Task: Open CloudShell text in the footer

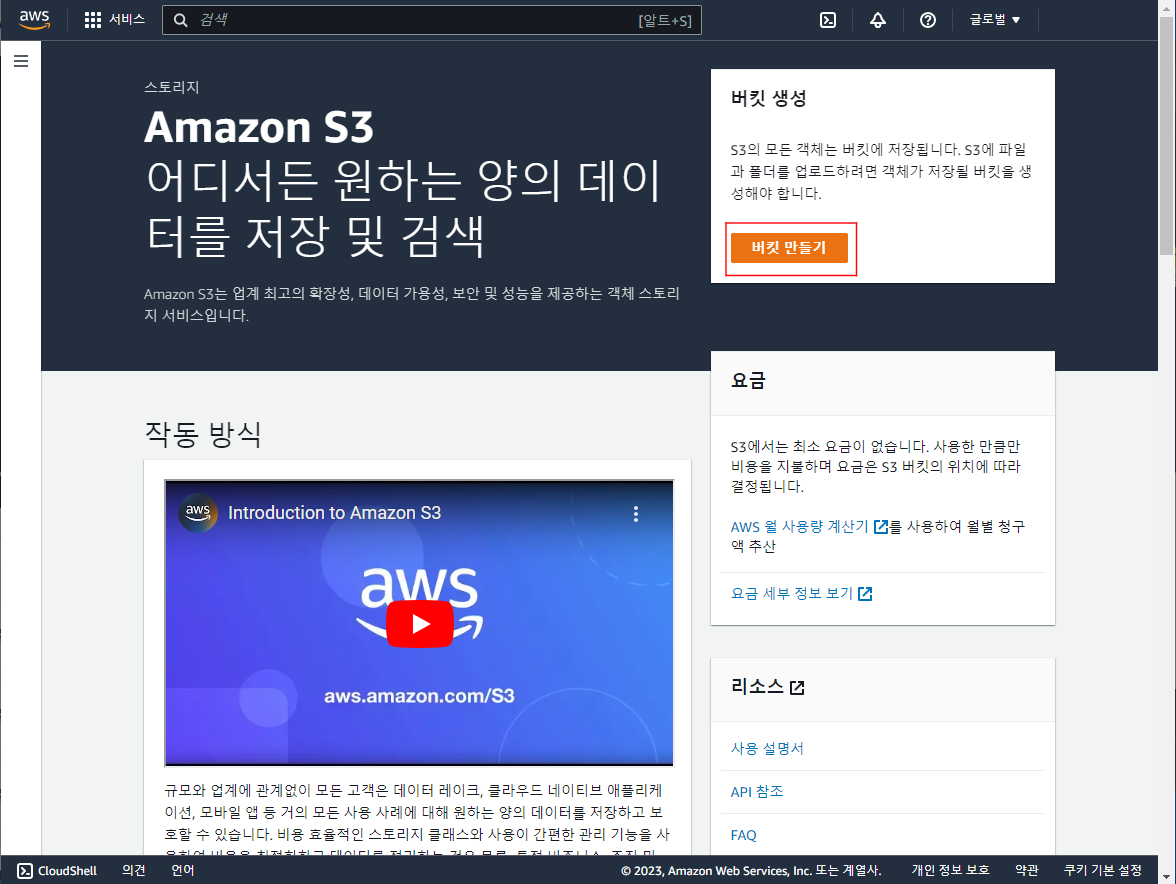Action: (68, 871)
